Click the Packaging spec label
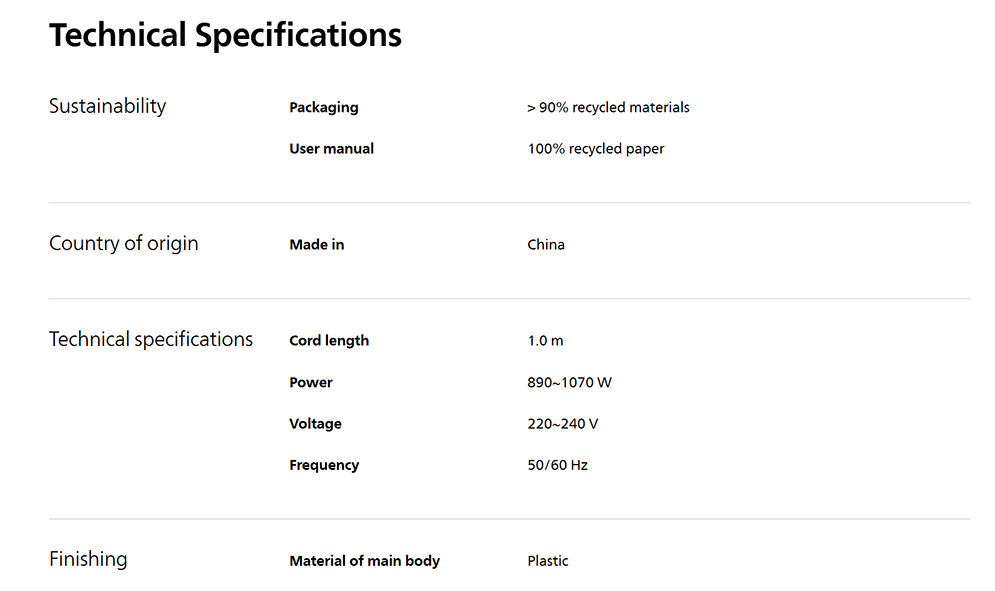Viewport: 995px width, 591px height. click(323, 107)
